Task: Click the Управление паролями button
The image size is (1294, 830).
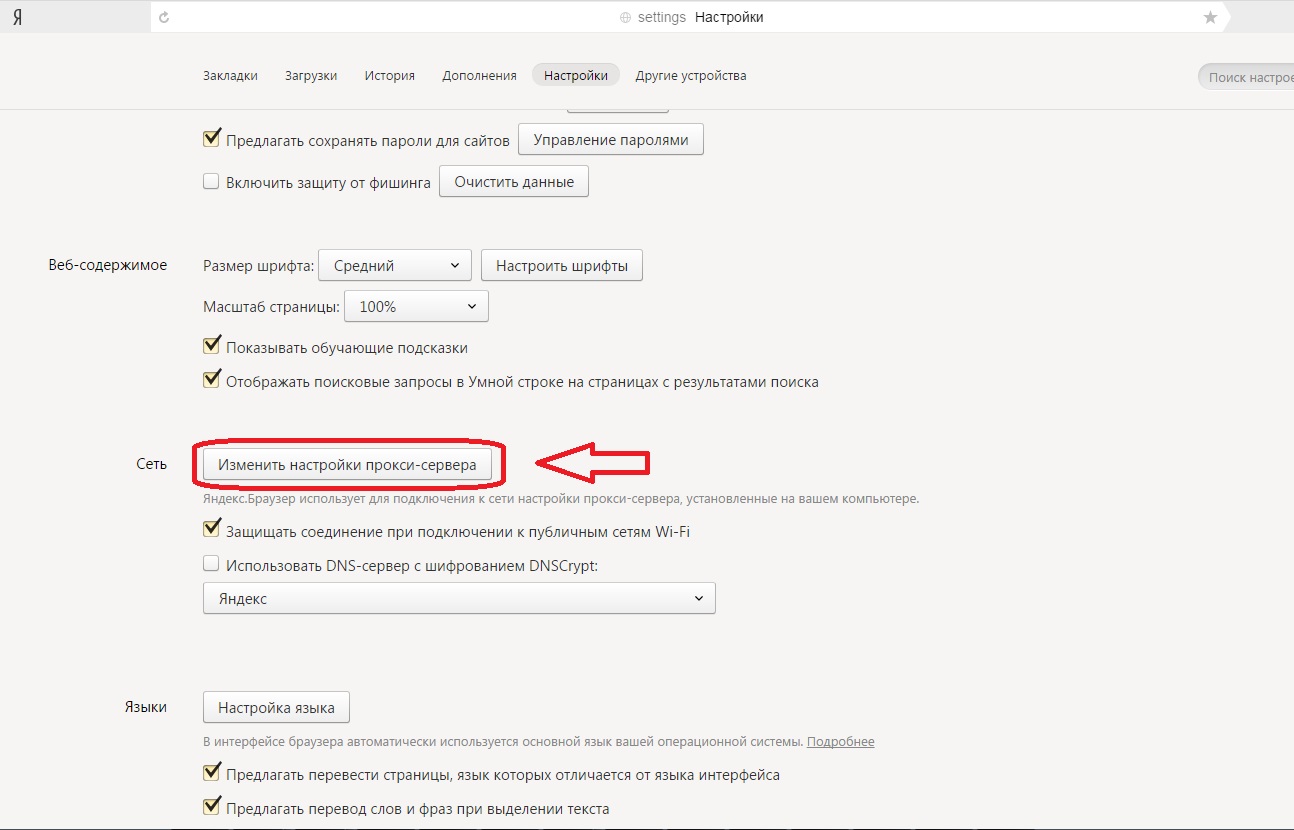Action: pyautogui.click(x=611, y=140)
